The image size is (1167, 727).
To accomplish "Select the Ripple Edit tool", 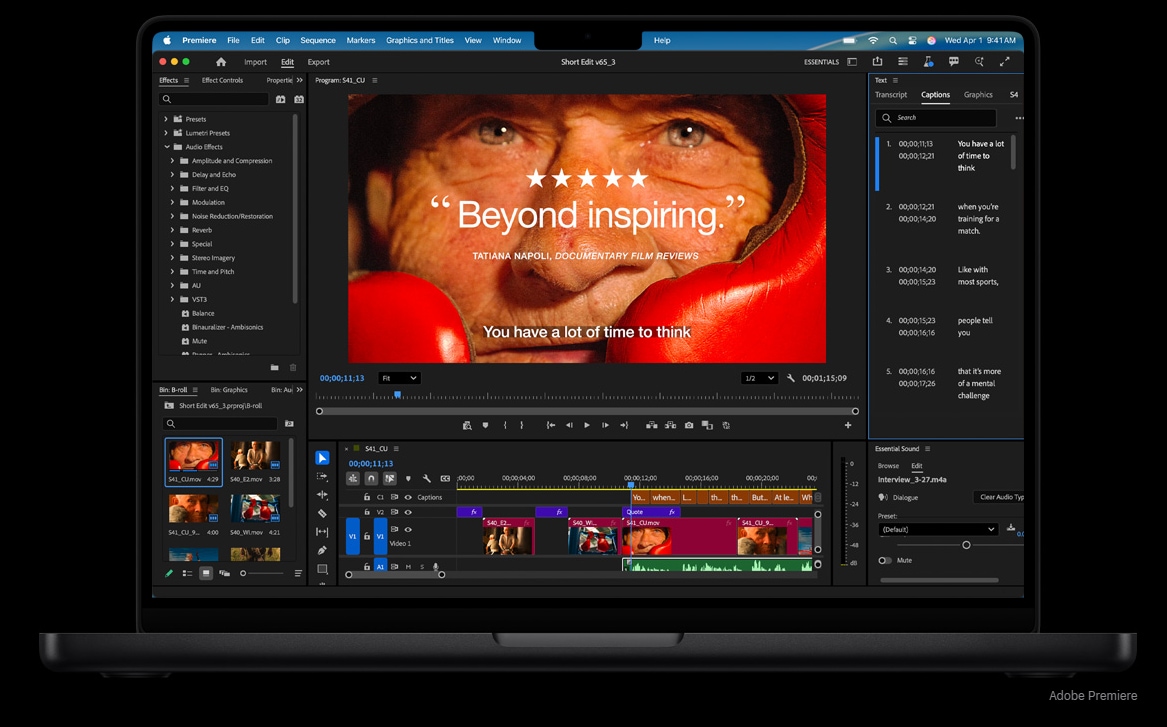I will [x=322, y=495].
